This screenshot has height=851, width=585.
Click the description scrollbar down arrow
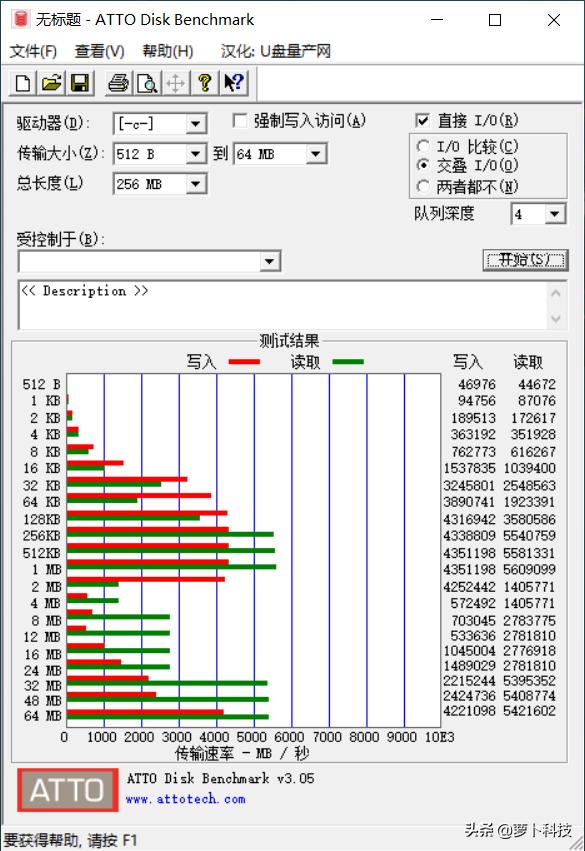click(x=556, y=318)
